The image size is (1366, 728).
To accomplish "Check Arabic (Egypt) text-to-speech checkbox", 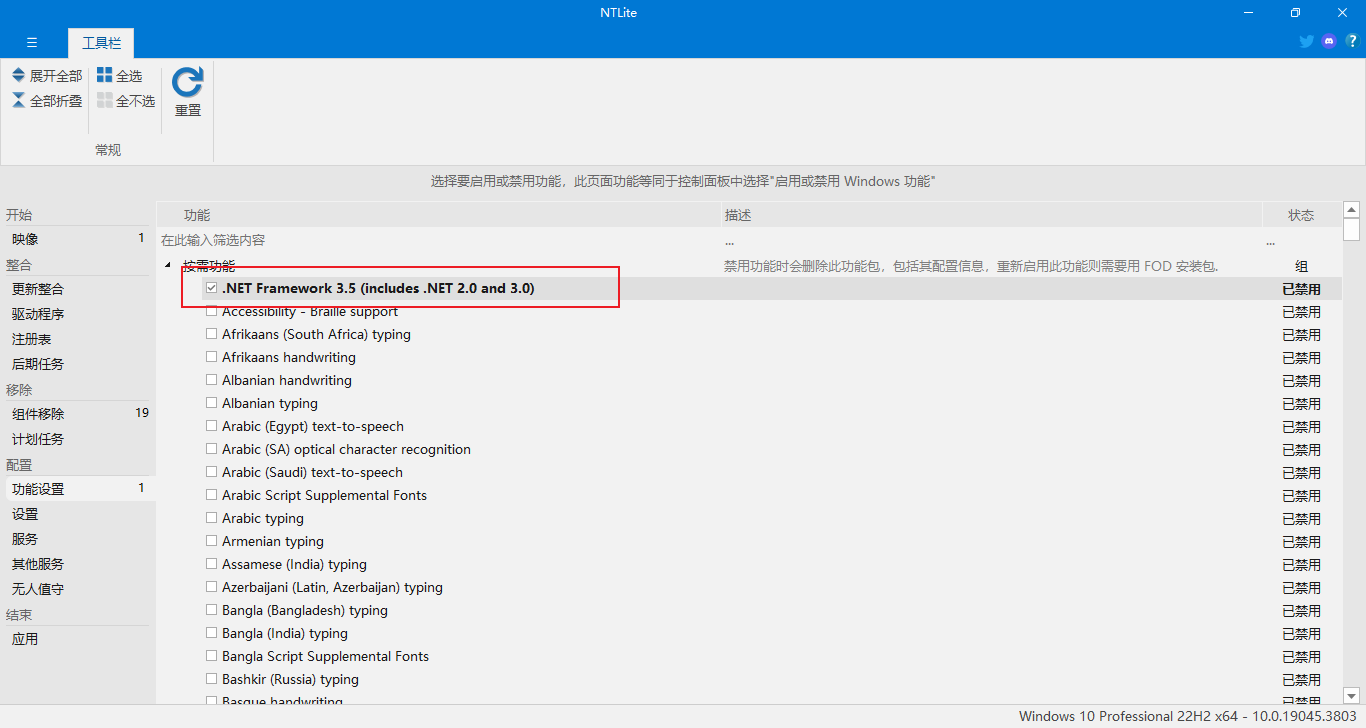I will pyautogui.click(x=211, y=426).
